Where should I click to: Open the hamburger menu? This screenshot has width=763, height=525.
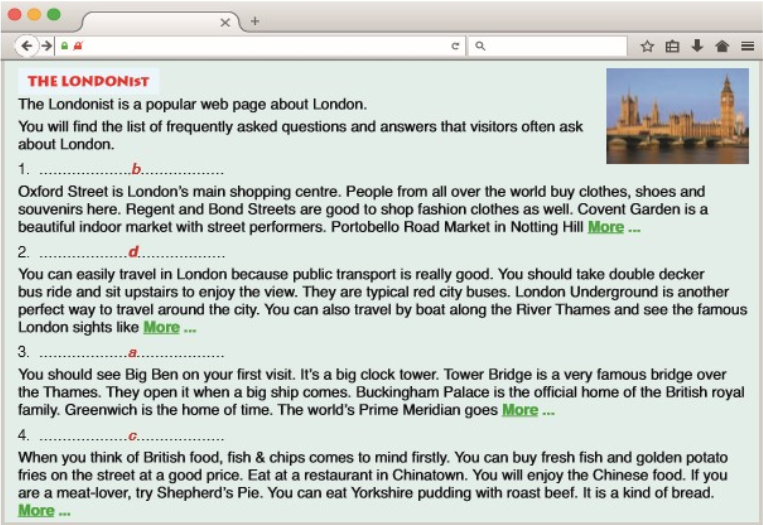click(x=747, y=46)
